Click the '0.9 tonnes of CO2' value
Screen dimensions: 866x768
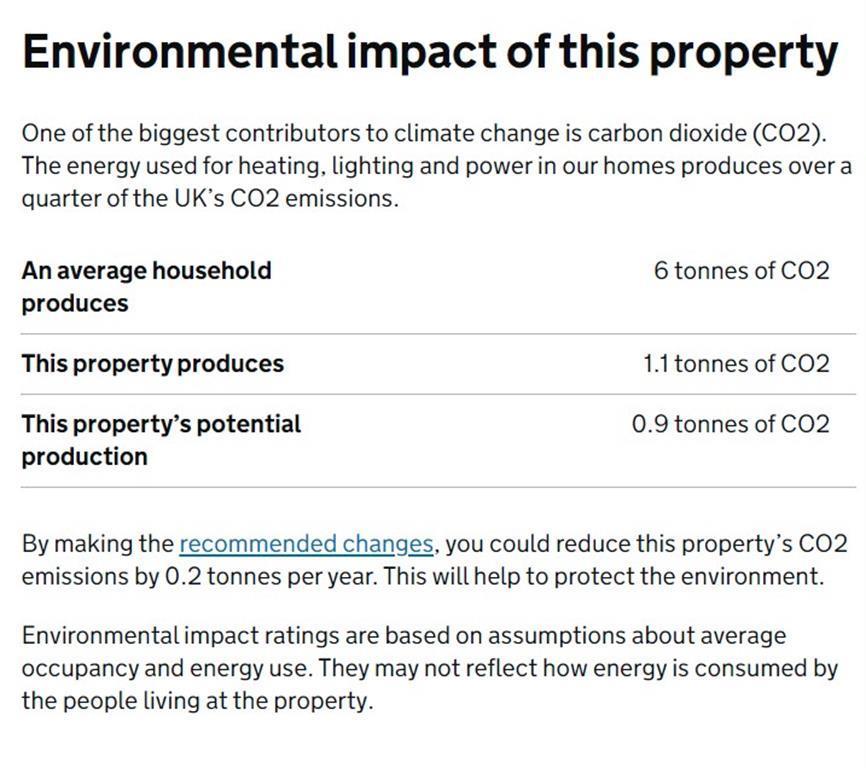click(731, 424)
